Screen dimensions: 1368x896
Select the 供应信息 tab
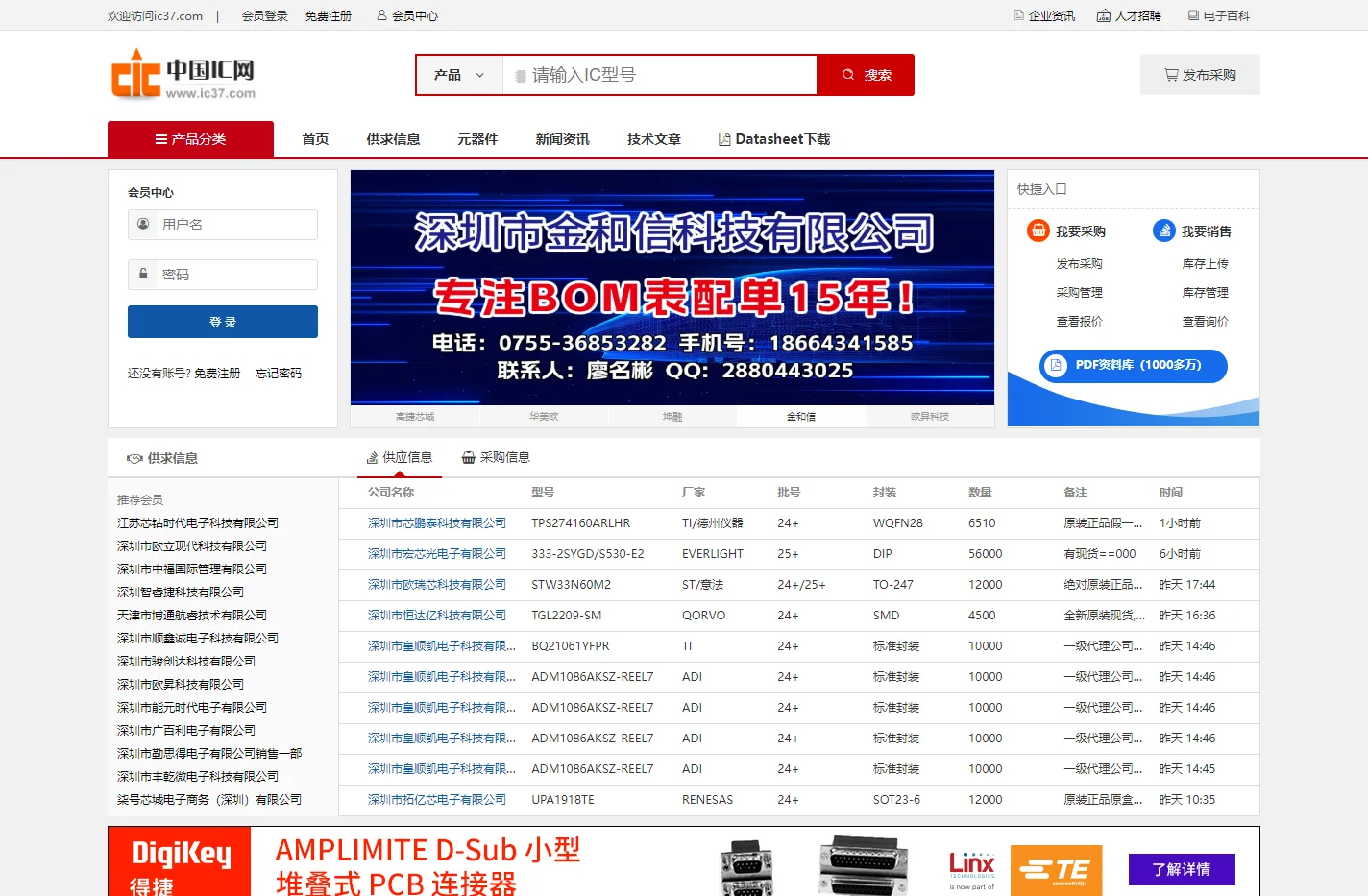[x=400, y=457]
